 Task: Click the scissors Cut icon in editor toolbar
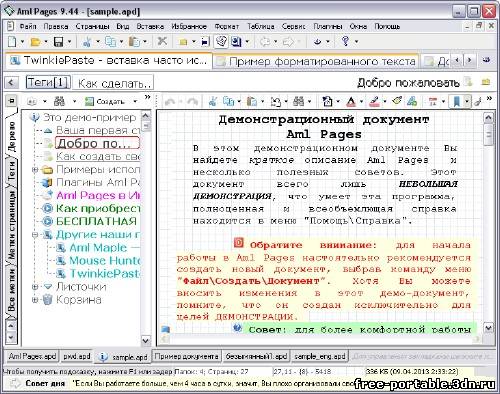point(213,101)
